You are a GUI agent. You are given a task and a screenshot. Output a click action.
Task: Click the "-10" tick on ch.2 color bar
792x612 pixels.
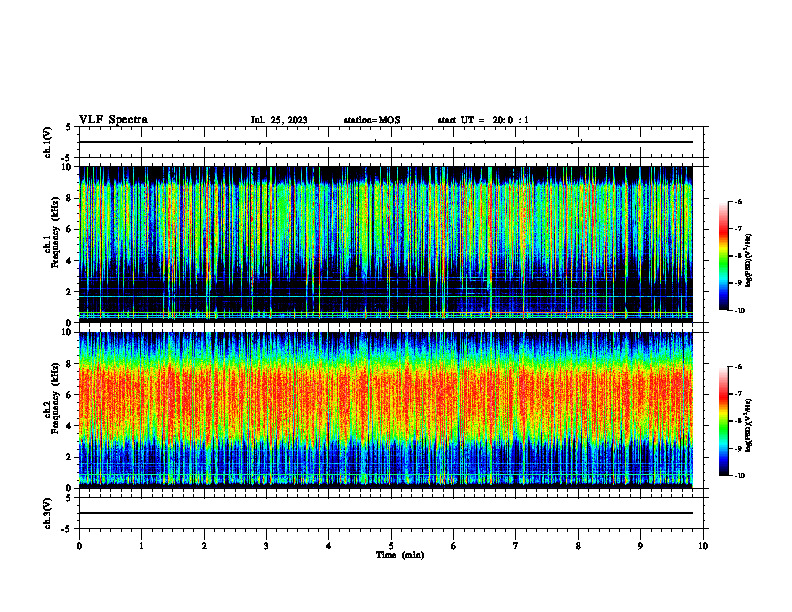coord(739,476)
